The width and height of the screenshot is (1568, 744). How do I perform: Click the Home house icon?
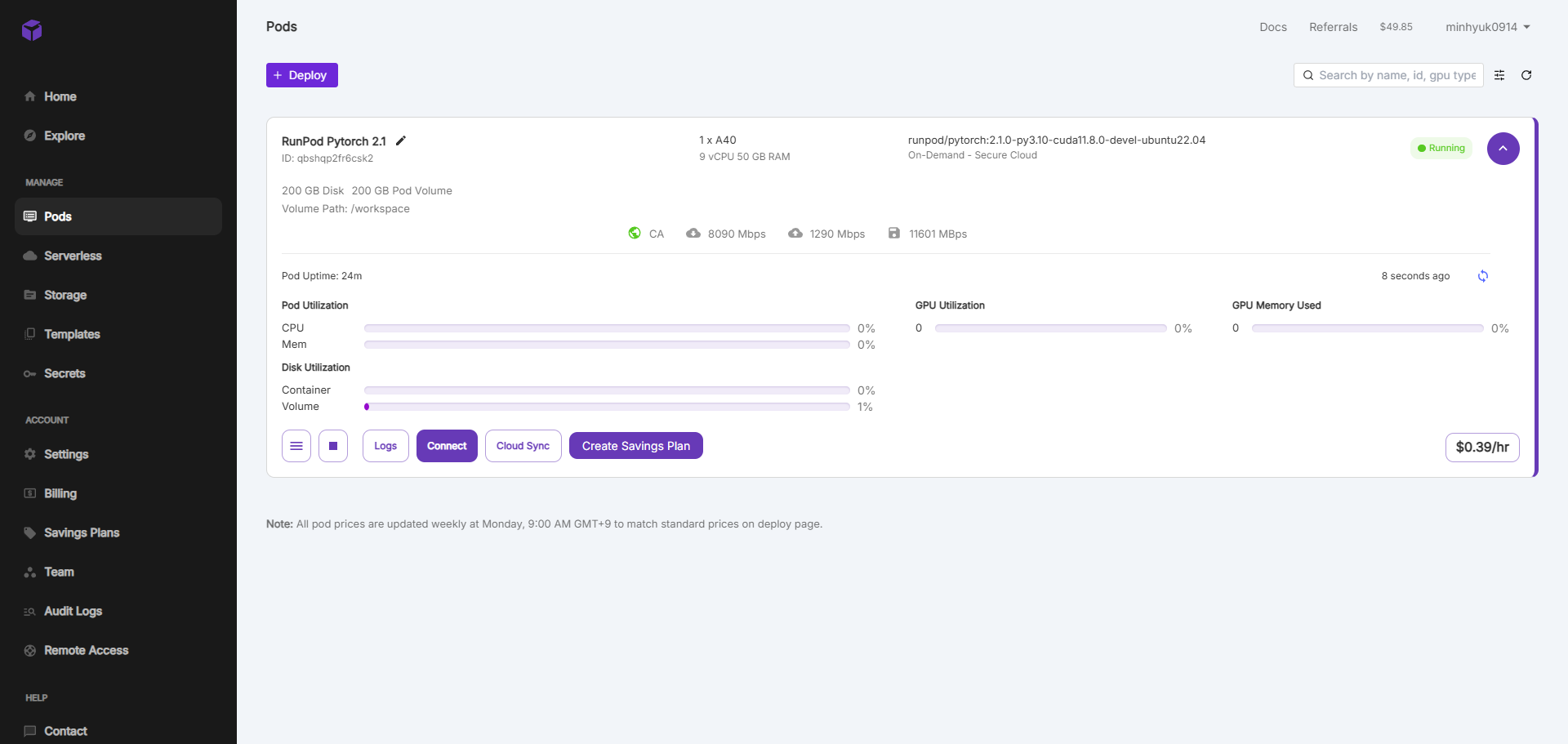(x=30, y=96)
